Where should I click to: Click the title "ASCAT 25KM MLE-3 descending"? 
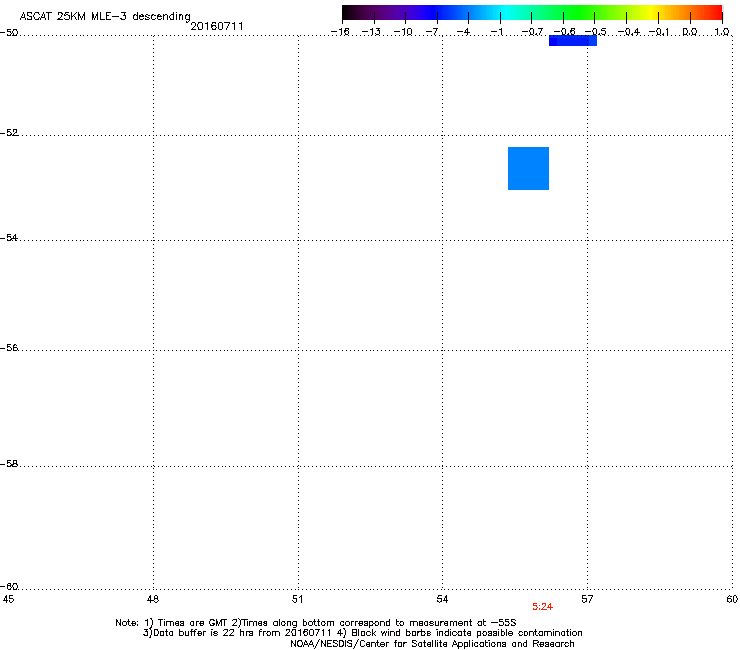tap(105, 16)
